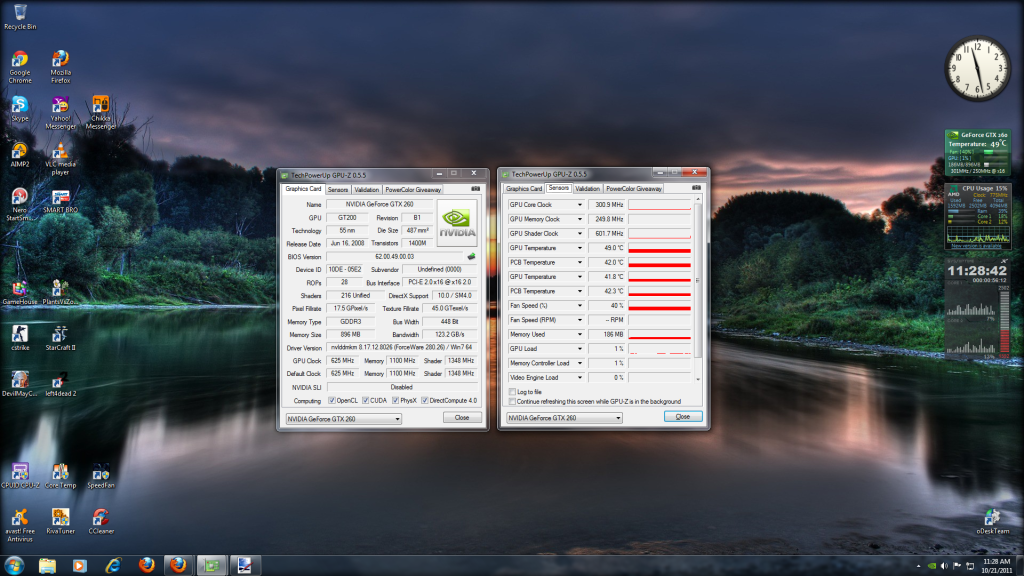Toggle the PhysX checkbox

(x=396, y=400)
